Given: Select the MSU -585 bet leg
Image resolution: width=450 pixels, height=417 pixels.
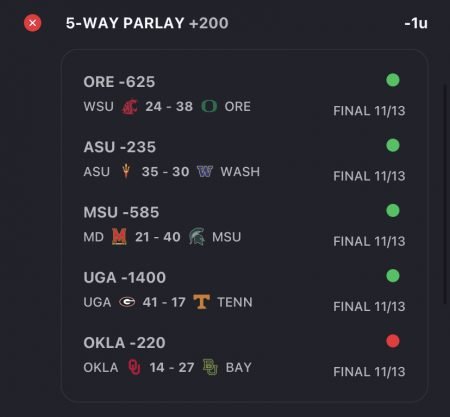Looking at the screenshot, I should click(244, 228).
